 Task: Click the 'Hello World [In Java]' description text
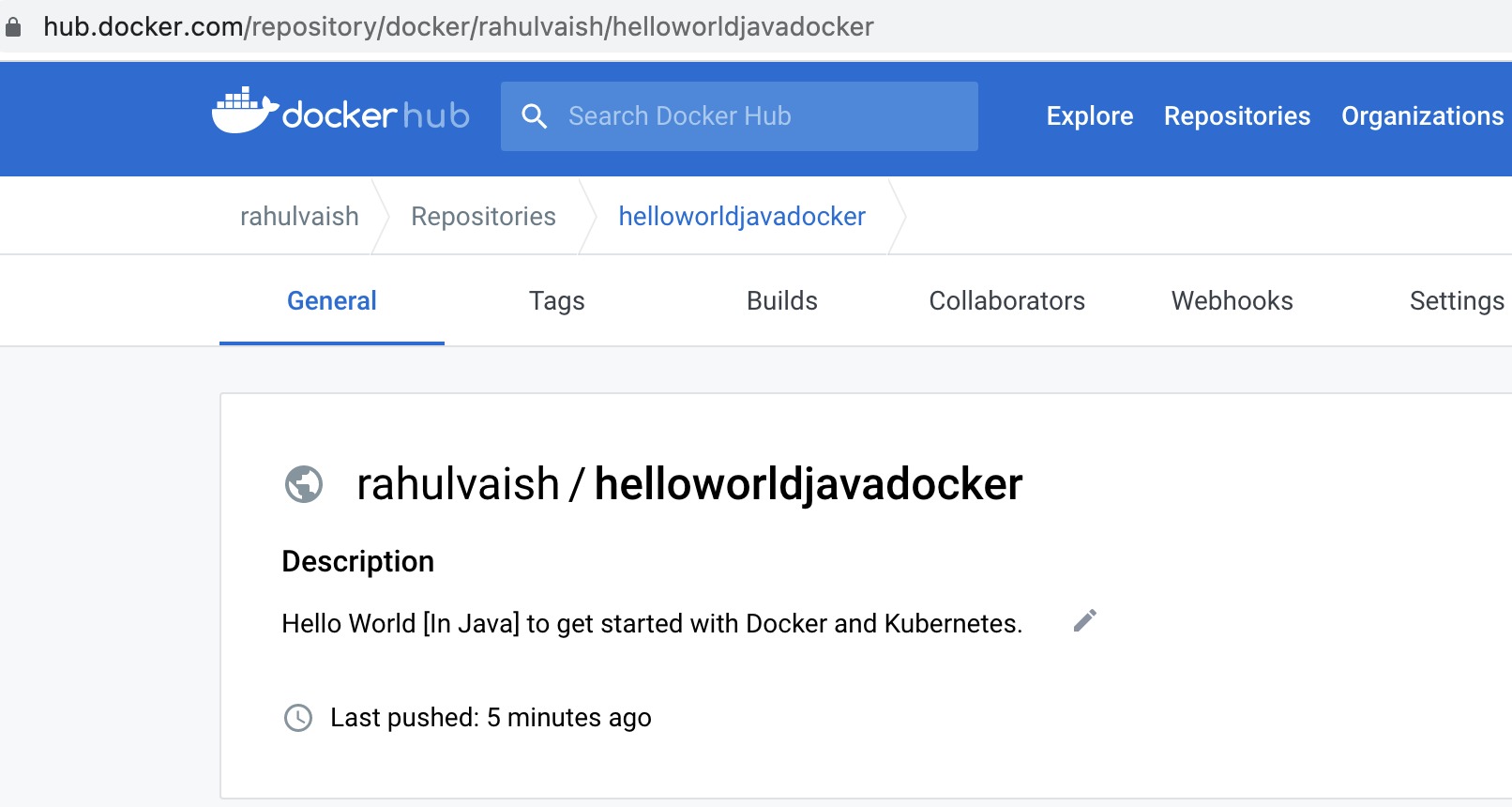[x=652, y=624]
